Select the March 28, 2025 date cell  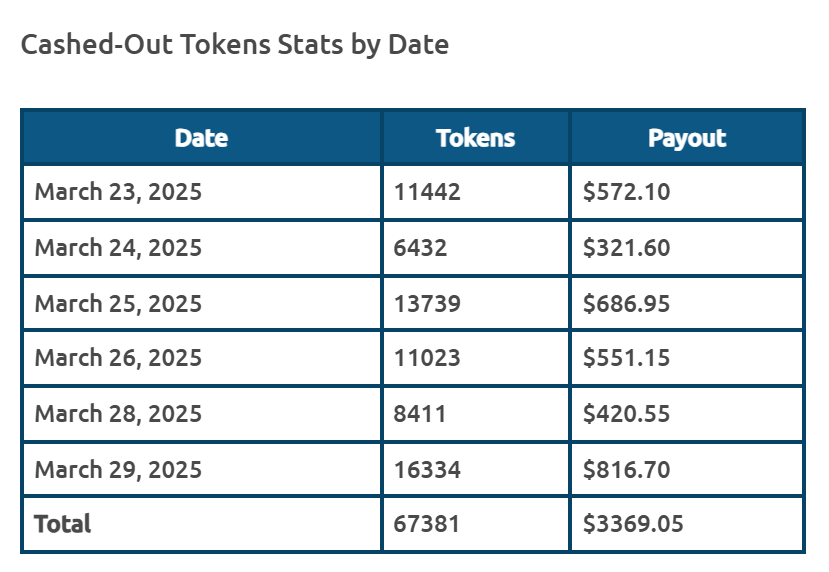[201, 414]
